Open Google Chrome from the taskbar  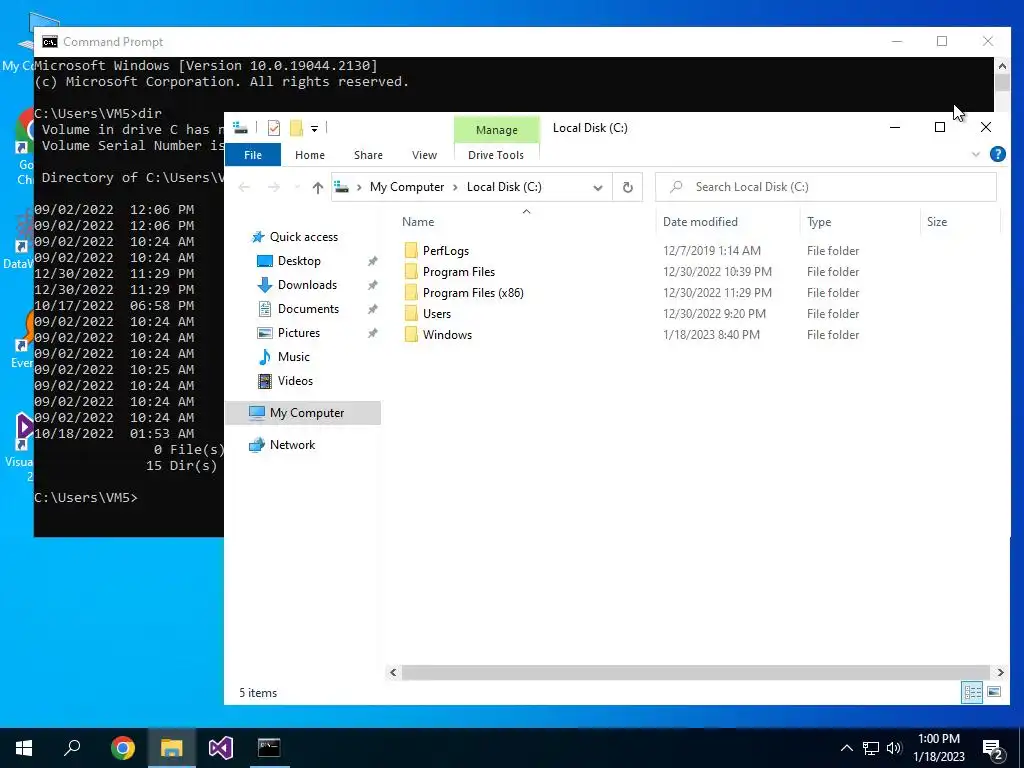pyautogui.click(x=122, y=748)
